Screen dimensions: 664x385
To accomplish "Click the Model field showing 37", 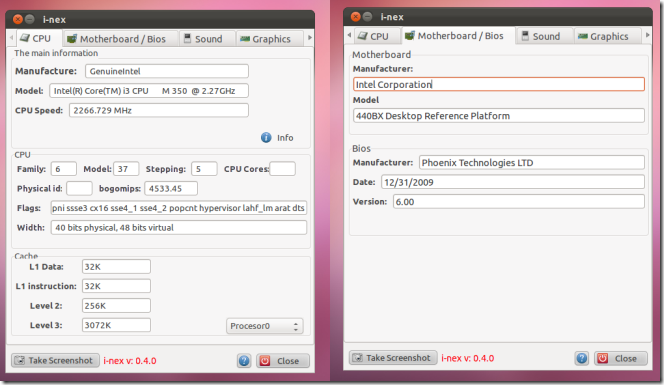I will [x=126, y=169].
